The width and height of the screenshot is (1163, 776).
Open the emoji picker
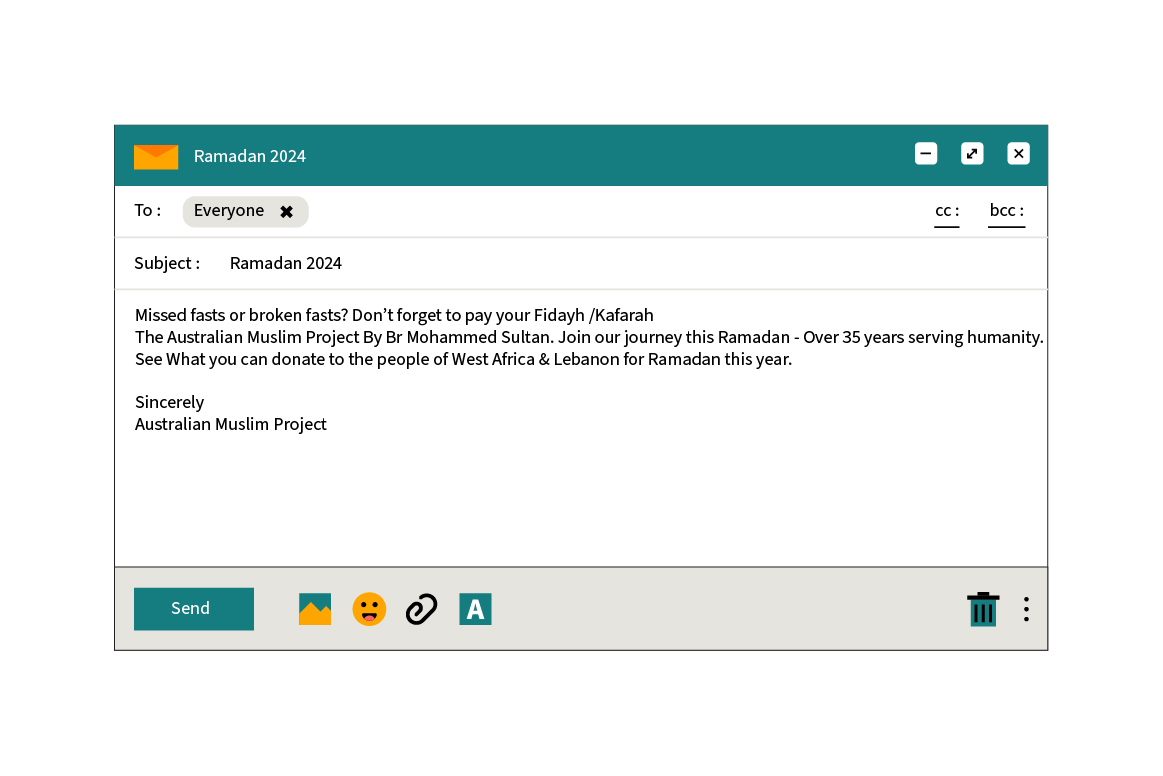tap(369, 609)
